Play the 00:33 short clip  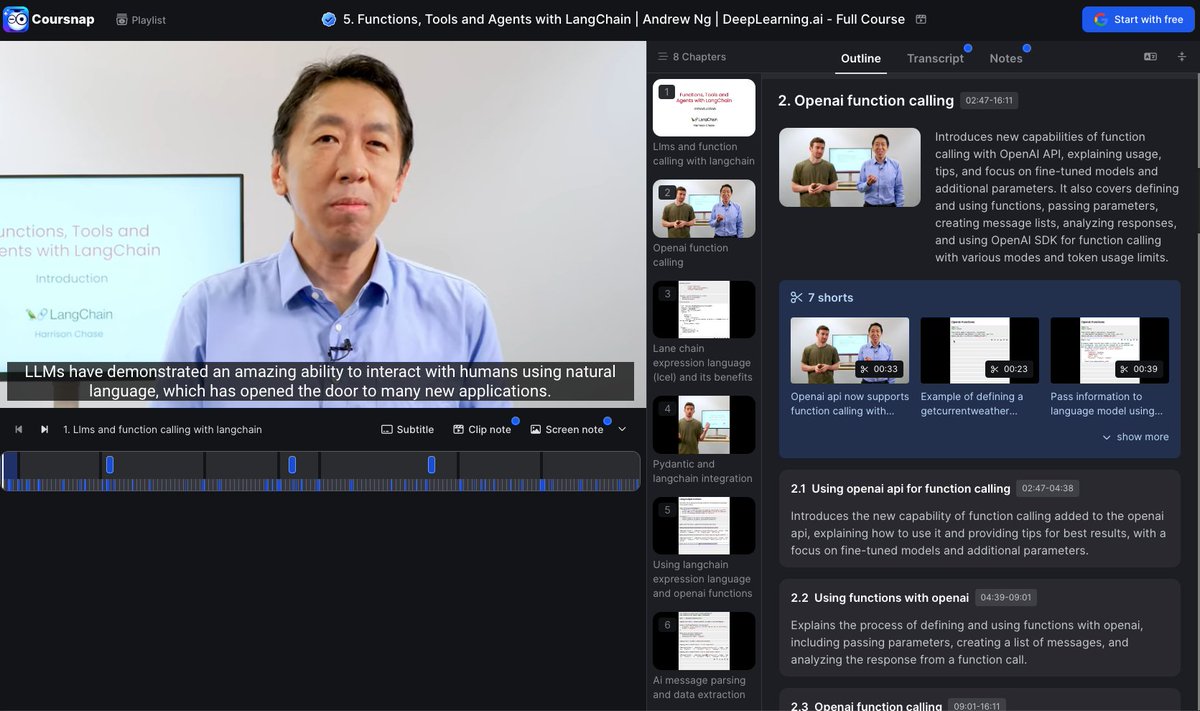(x=850, y=350)
